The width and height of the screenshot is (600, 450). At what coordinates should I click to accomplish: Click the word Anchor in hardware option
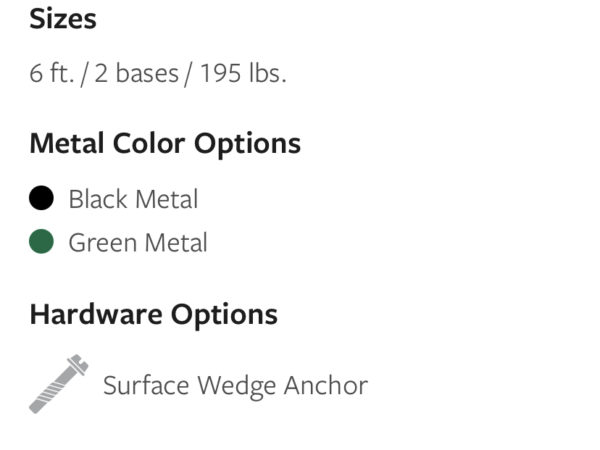(326, 385)
